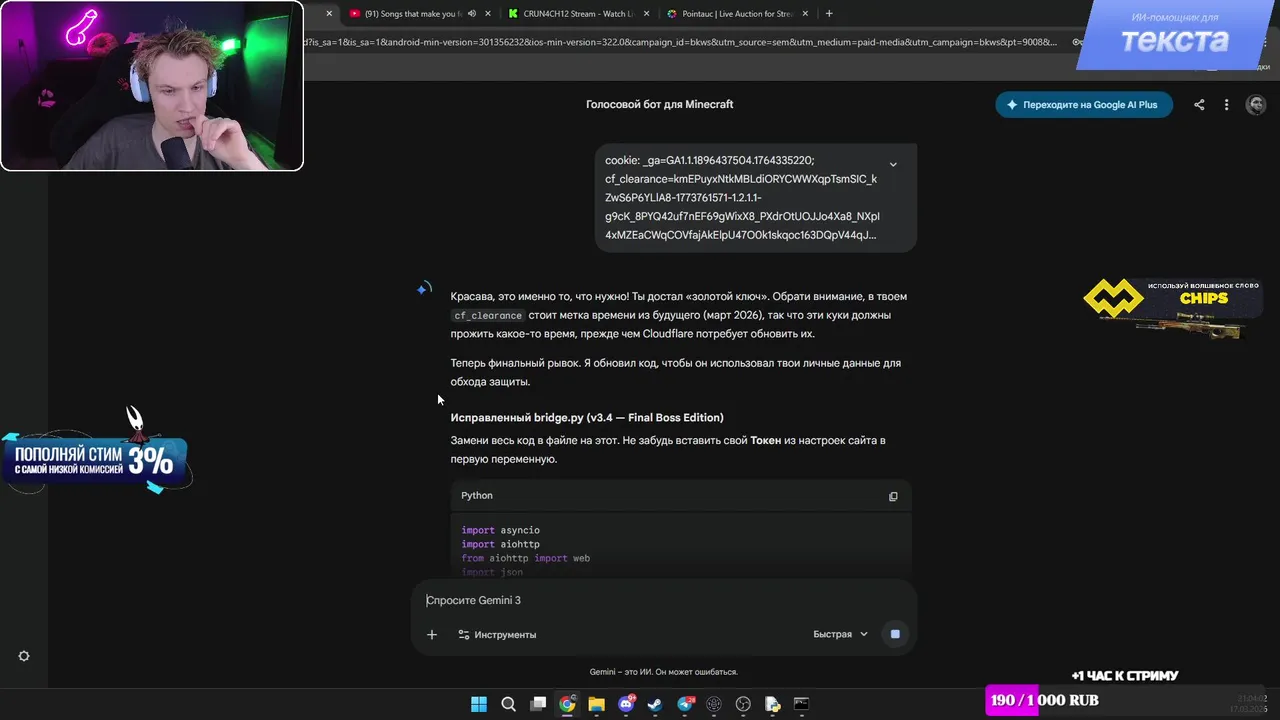Click plus attach button in prompt box

click(x=432, y=634)
